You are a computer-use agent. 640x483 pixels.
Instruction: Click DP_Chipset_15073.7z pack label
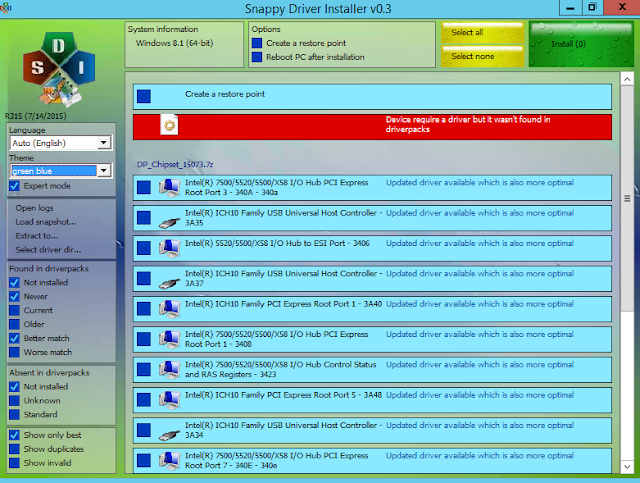click(x=175, y=164)
